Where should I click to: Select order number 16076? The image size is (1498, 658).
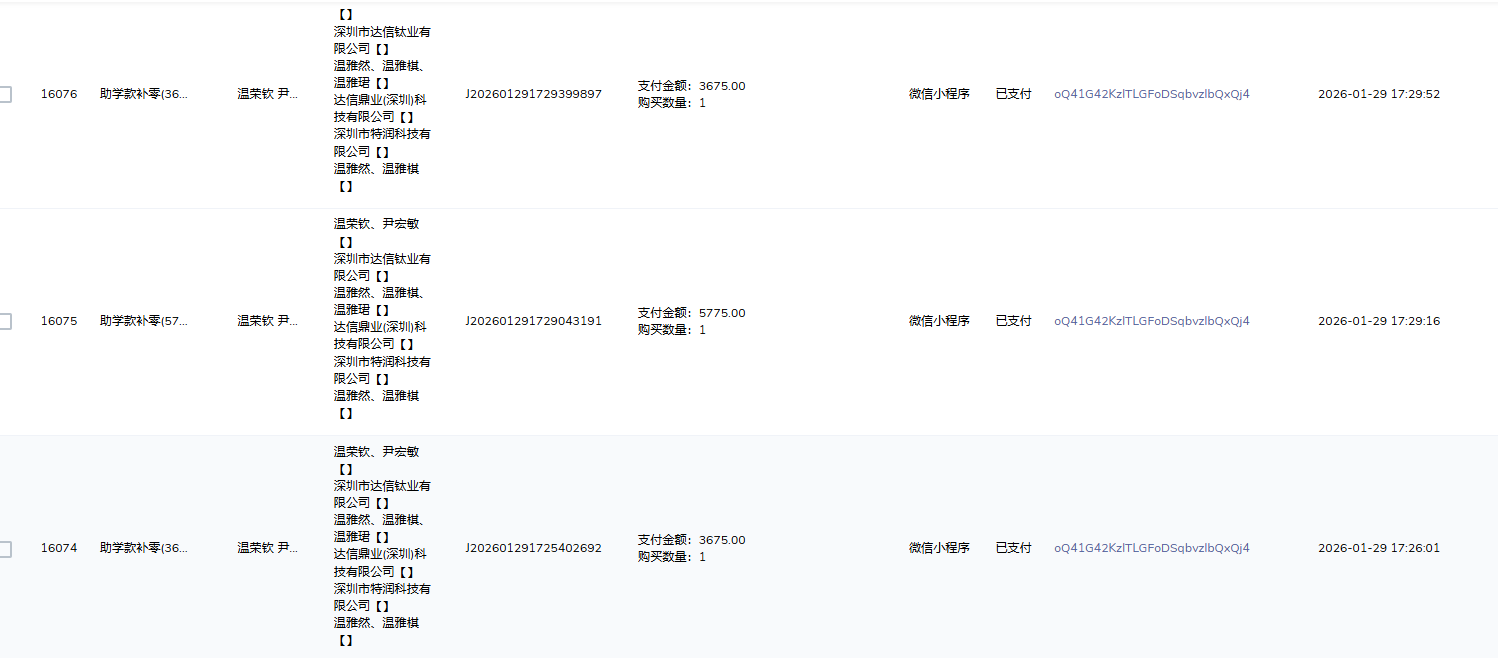tap(61, 93)
